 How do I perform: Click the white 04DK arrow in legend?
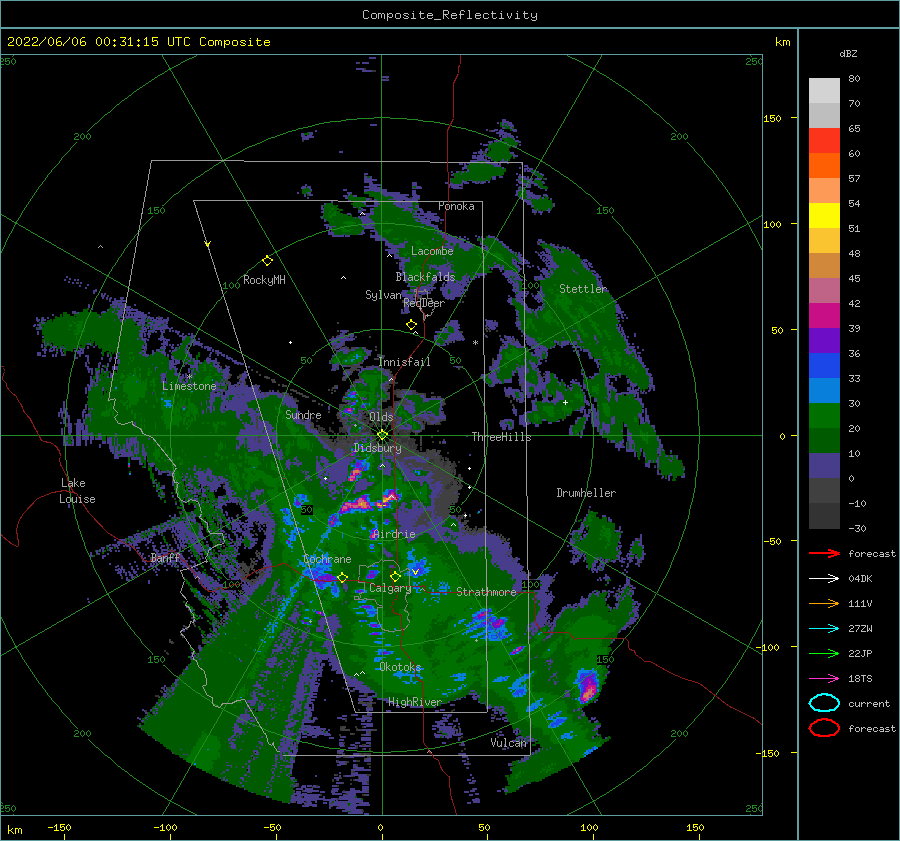(x=824, y=579)
